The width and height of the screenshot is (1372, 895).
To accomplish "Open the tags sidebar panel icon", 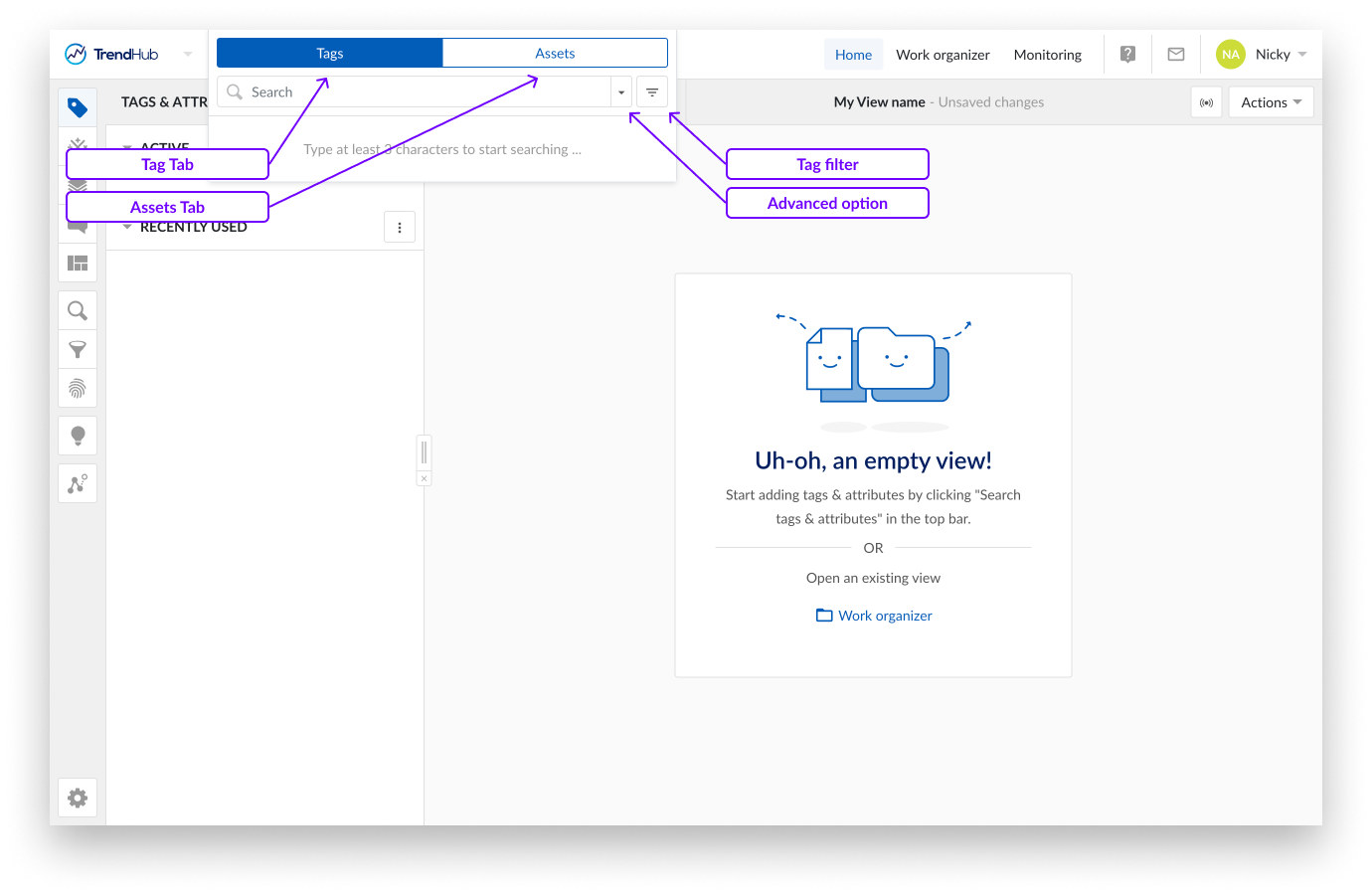I will pyautogui.click(x=78, y=107).
